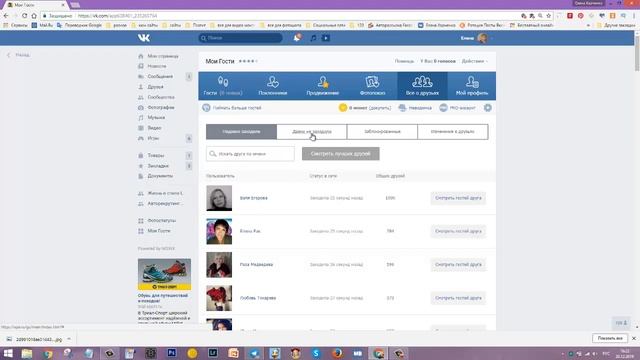Screen dimensions: 640x360
Task: Select the 'Заблокированные' filter tab
Action: (x=382, y=132)
